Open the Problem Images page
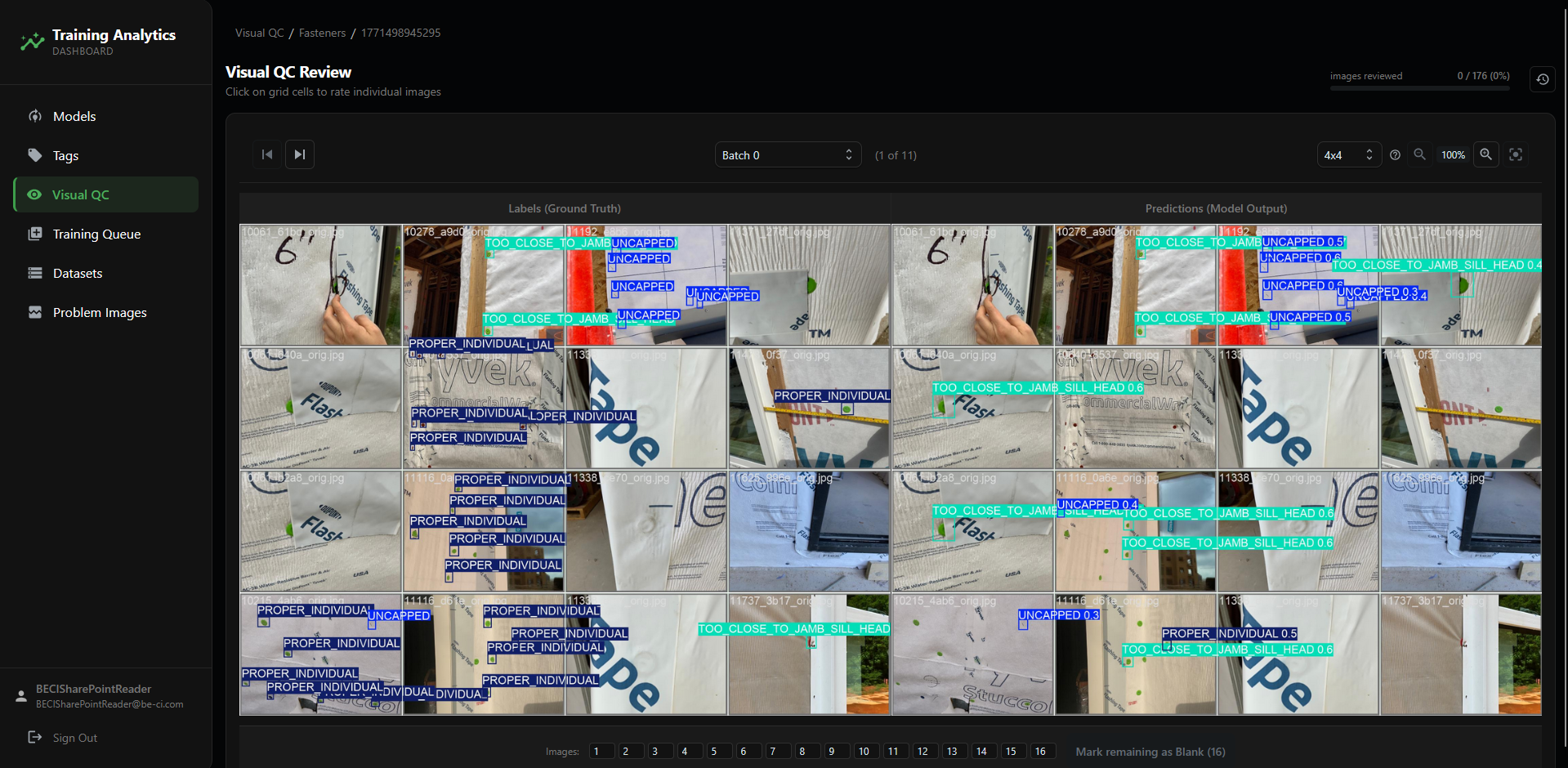Image resolution: width=1568 pixels, height=768 pixels. (106, 312)
